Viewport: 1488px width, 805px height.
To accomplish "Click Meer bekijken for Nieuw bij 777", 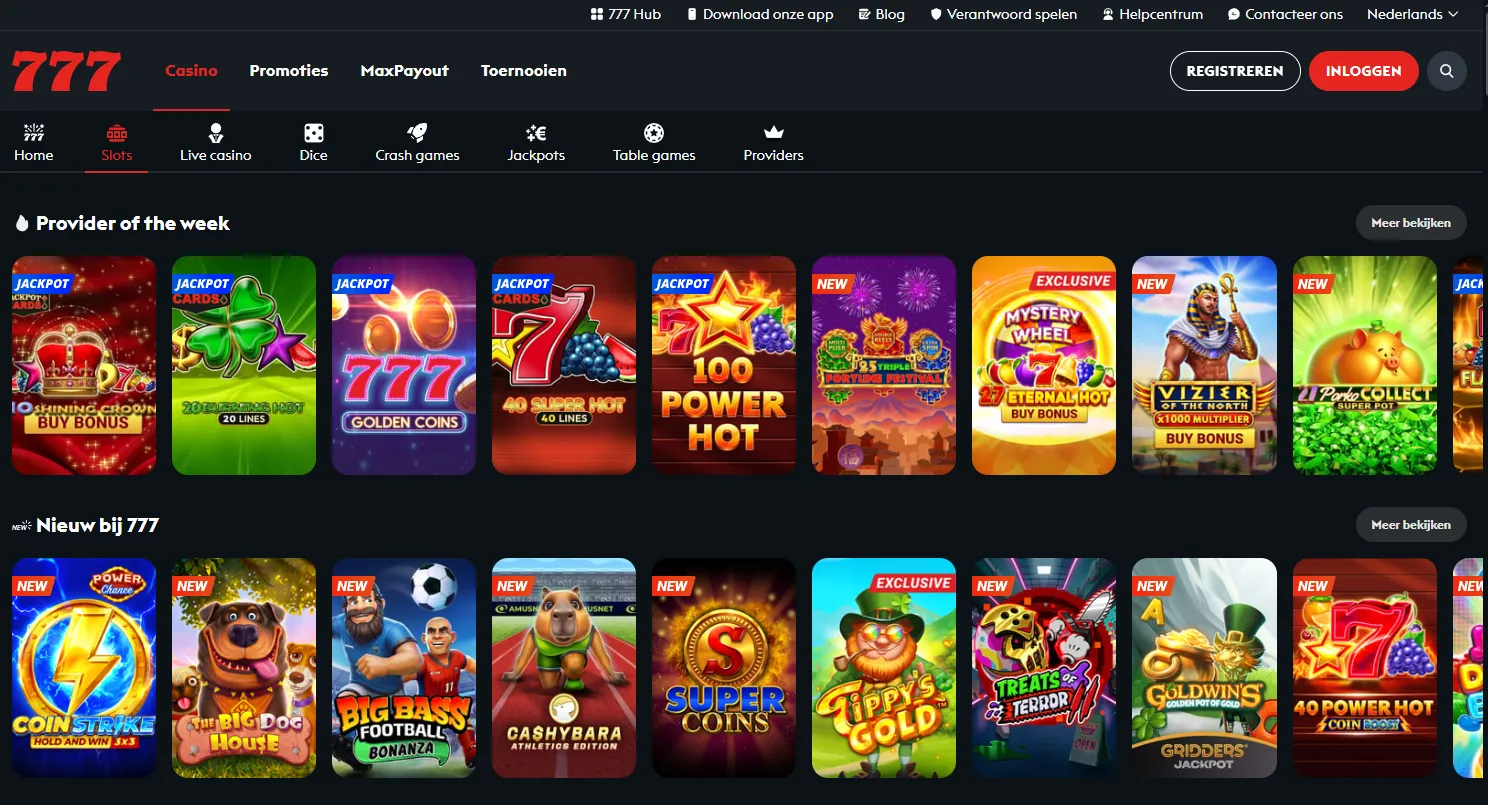I will click(x=1411, y=525).
